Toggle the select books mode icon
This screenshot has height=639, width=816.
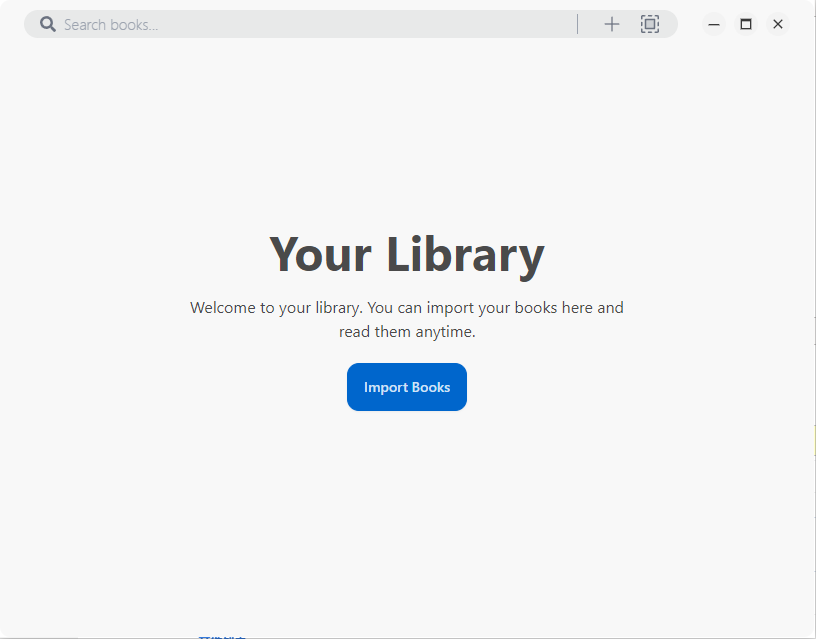[650, 24]
